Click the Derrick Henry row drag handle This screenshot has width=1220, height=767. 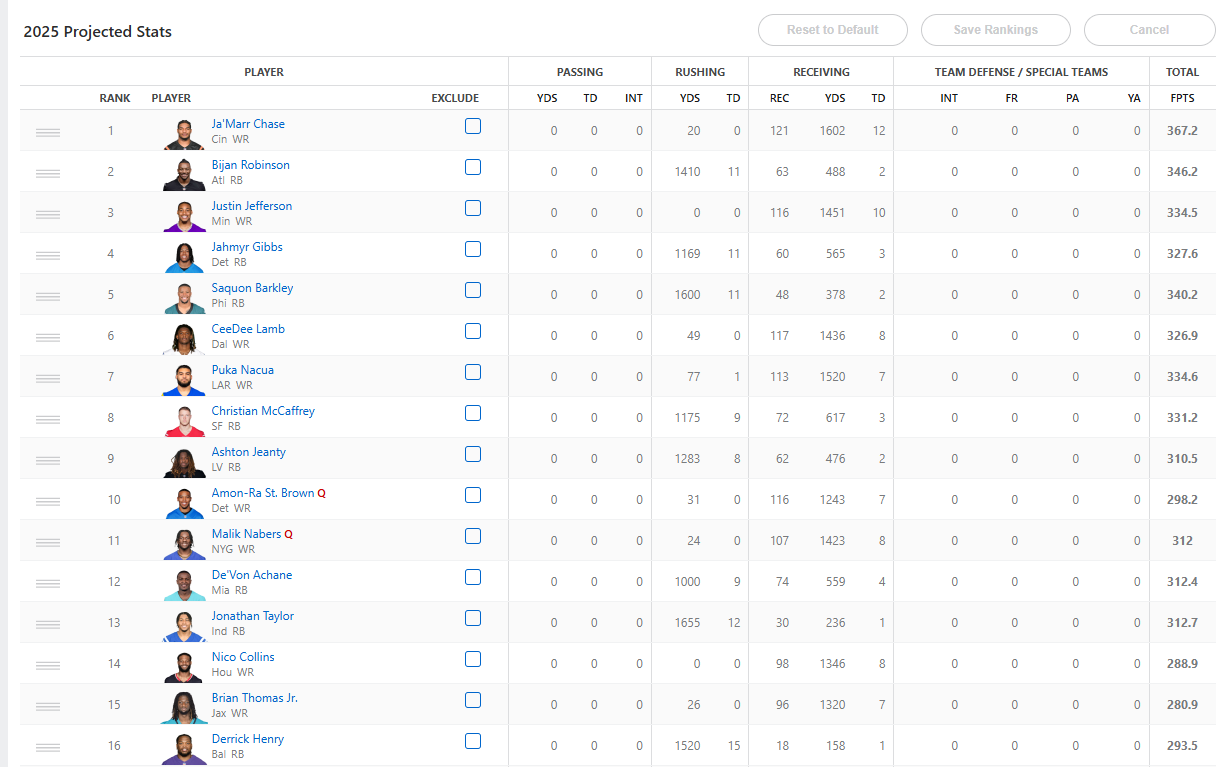(x=48, y=747)
